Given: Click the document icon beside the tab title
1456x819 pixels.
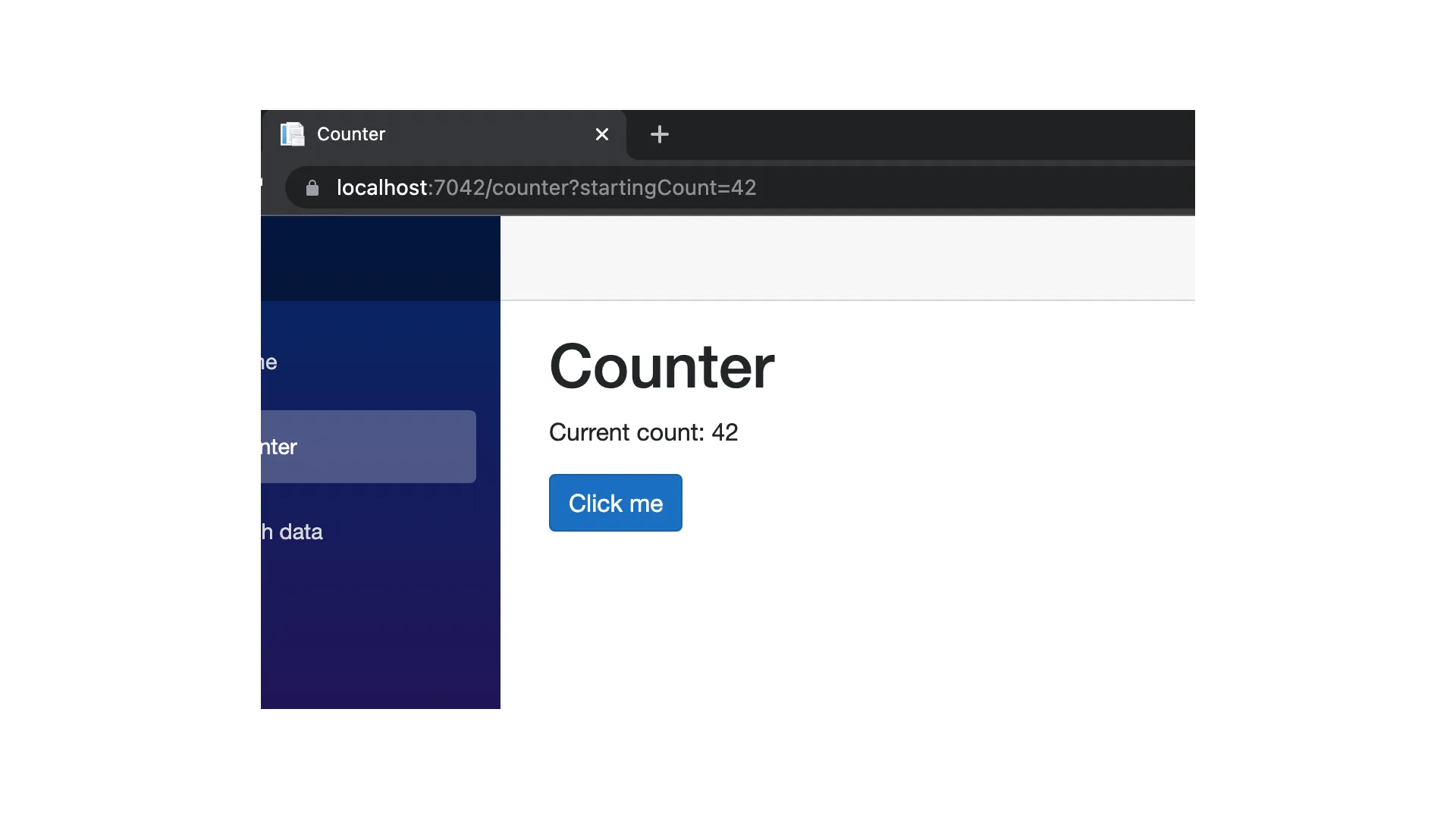Looking at the screenshot, I should [293, 134].
